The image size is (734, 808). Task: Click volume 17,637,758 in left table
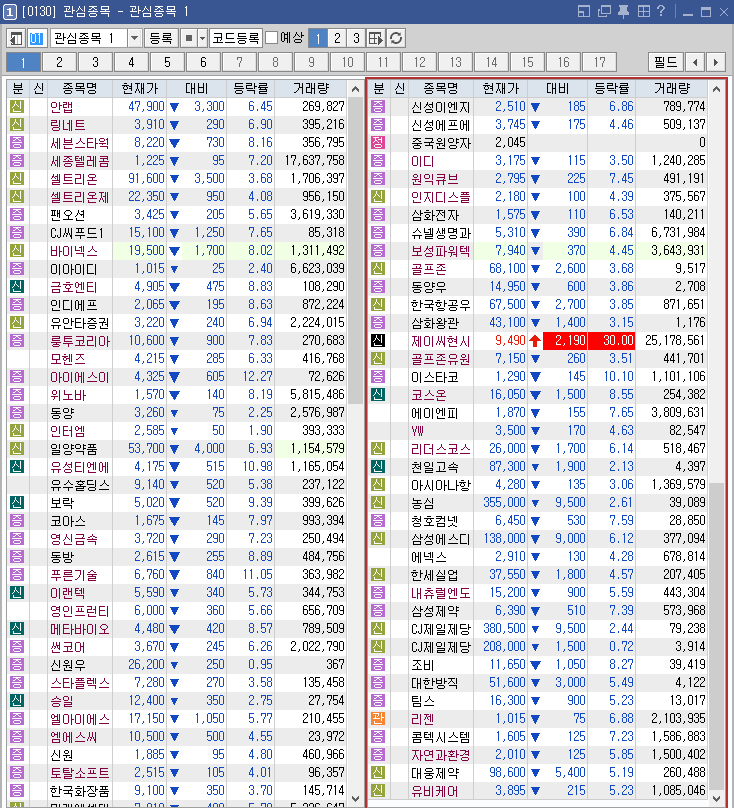314,161
